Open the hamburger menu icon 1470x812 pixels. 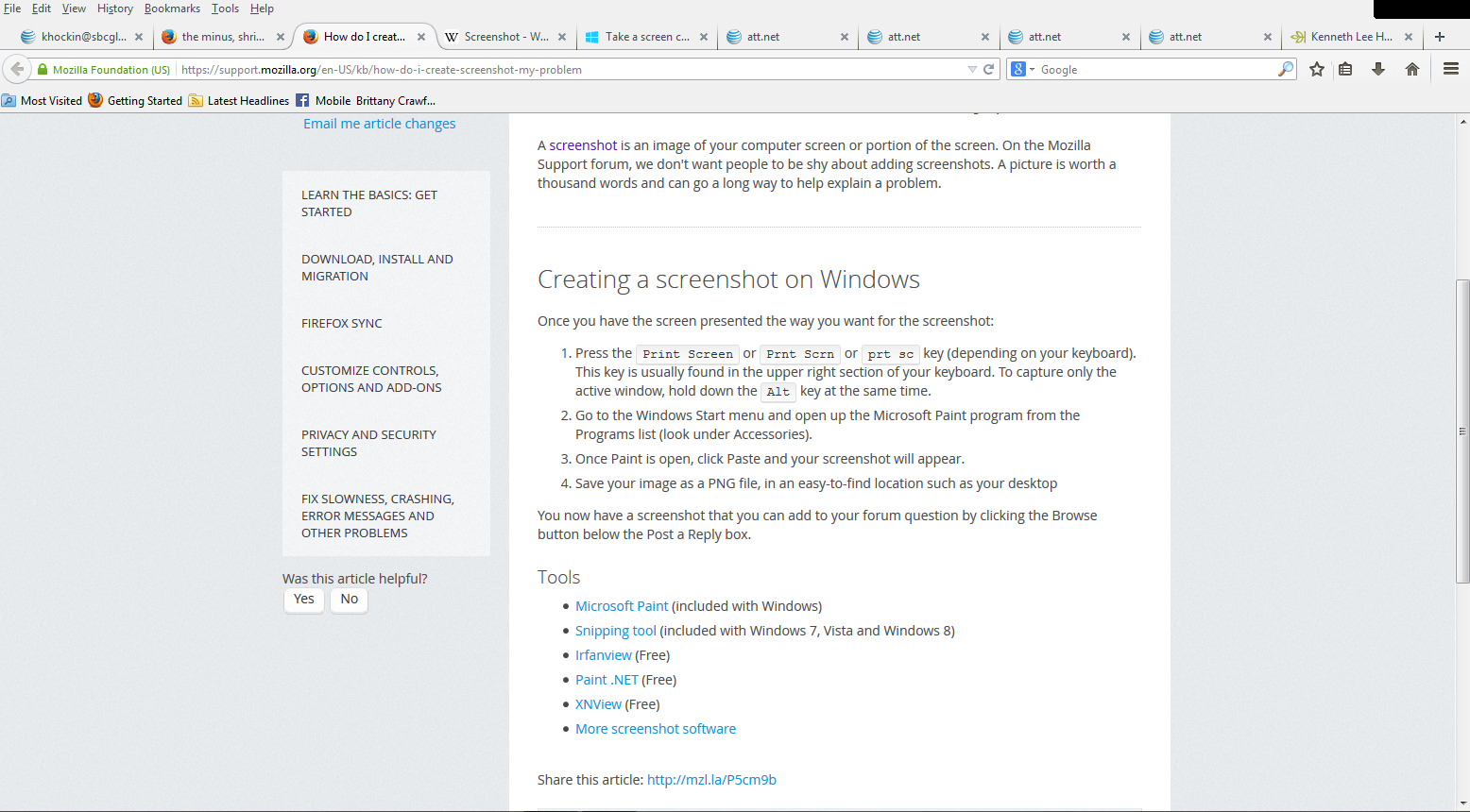(1451, 69)
